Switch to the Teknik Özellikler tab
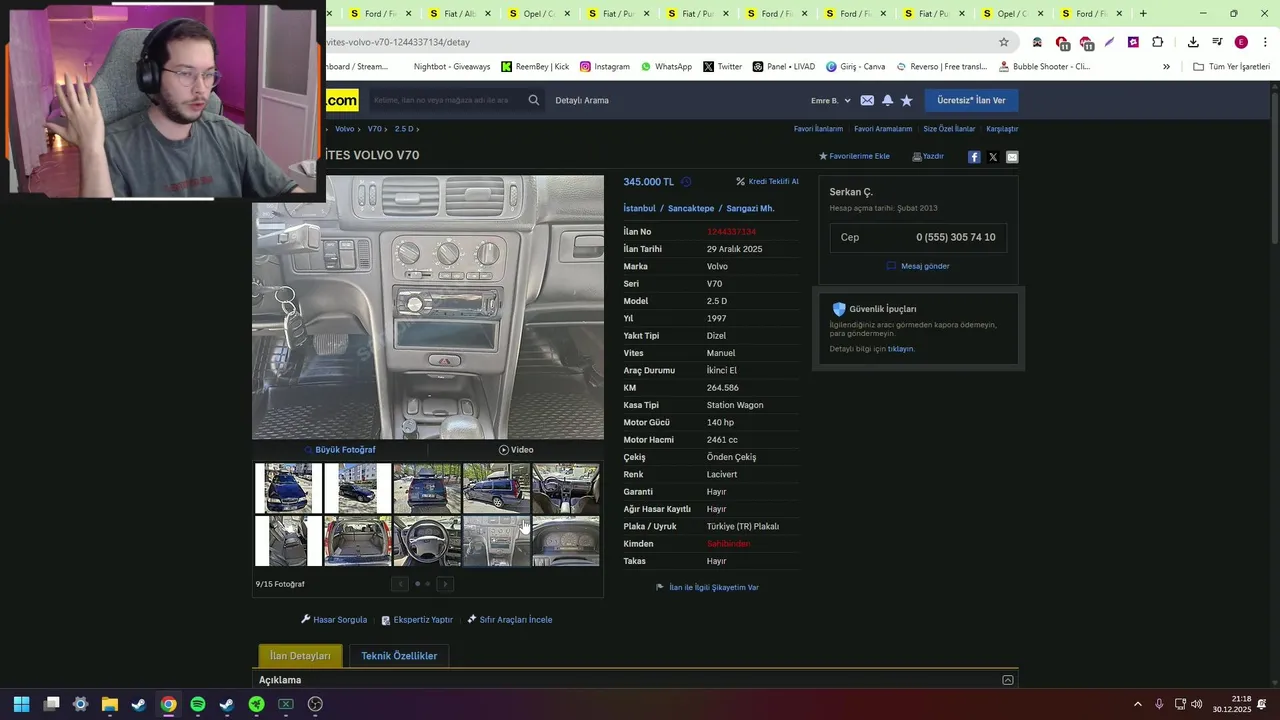 click(x=399, y=656)
